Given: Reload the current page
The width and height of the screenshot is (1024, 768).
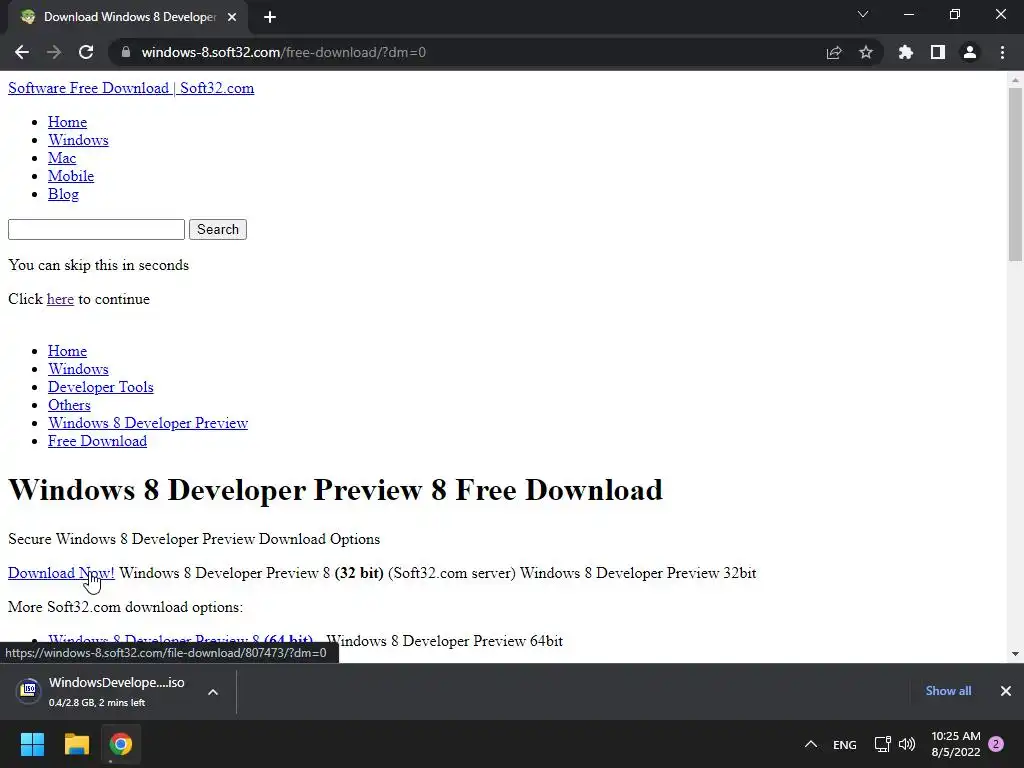Looking at the screenshot, I should [x=86, y=52].
